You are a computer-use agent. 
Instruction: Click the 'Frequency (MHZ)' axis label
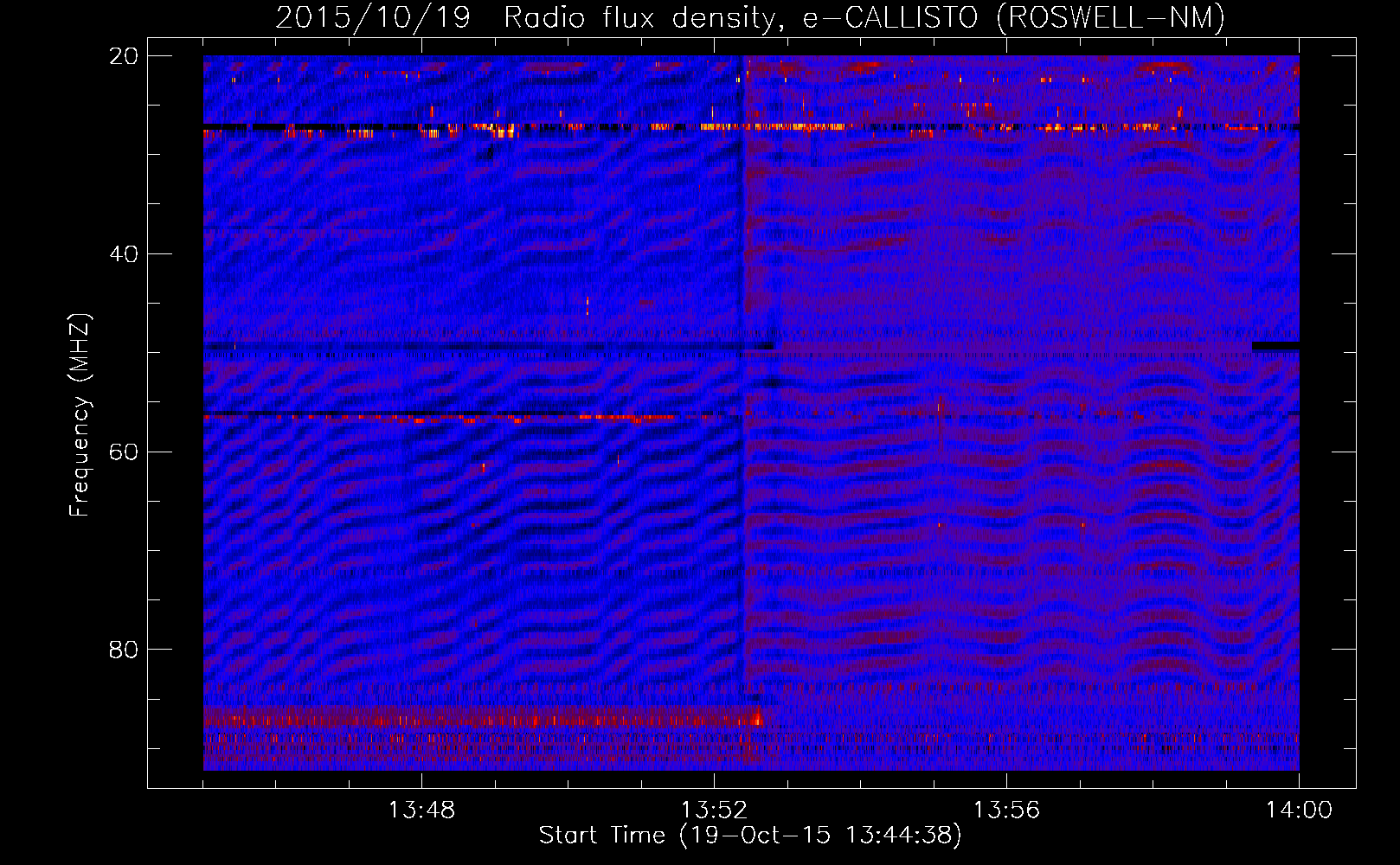point(80,415)
